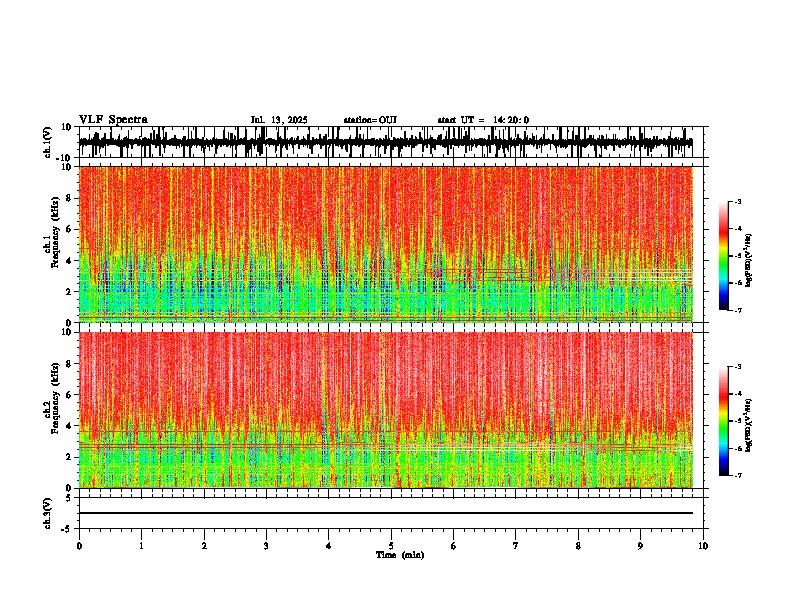Screen dimensions: 792x612
Task: Click time axis tick label "9"
Action: click(x=640, y=546)
